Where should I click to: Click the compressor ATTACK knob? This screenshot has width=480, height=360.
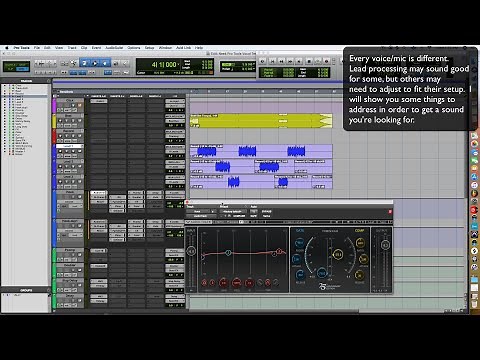tap(363, 259)
